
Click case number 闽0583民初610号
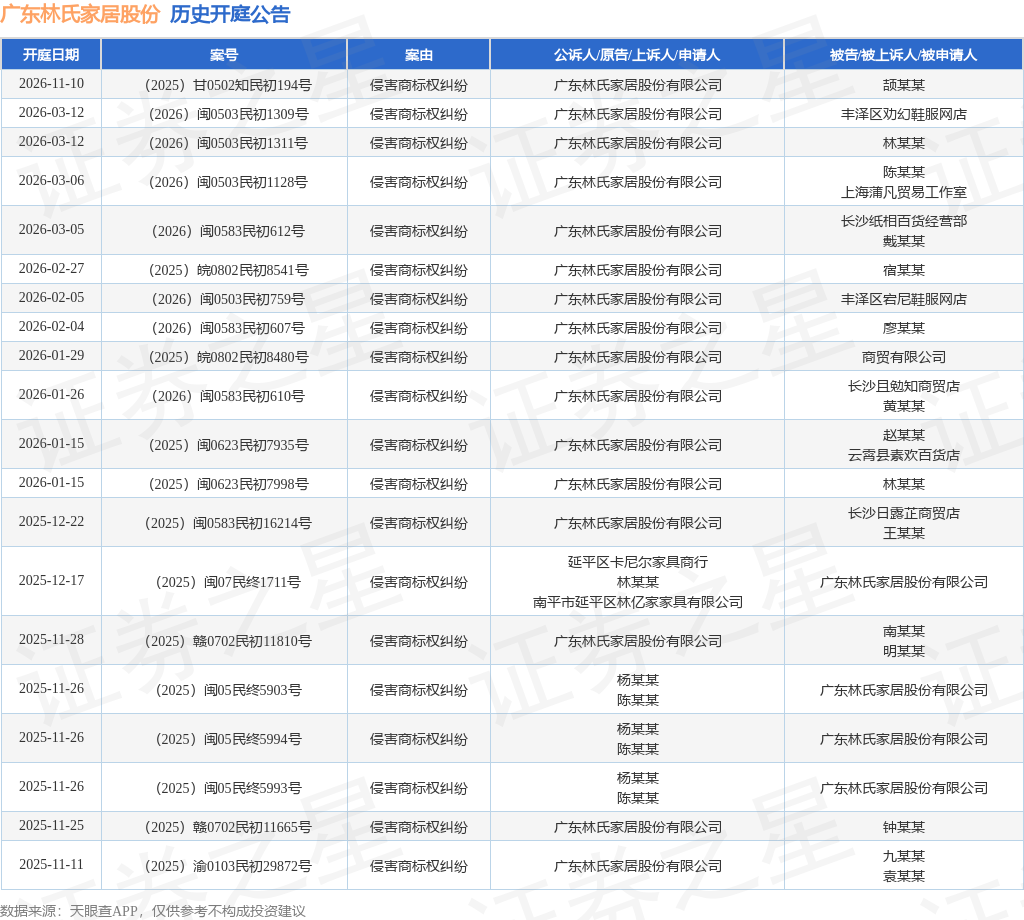click(x=228, y=396)
